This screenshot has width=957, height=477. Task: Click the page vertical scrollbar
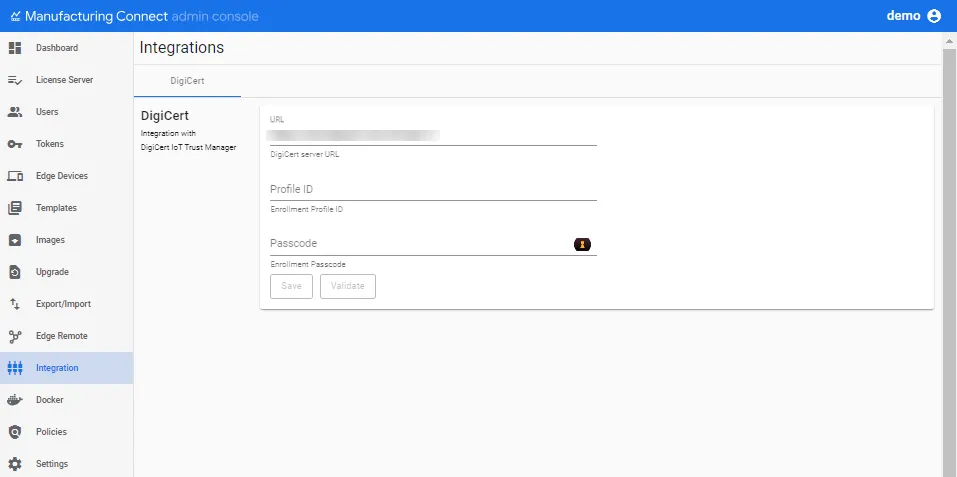coord(950,261)
